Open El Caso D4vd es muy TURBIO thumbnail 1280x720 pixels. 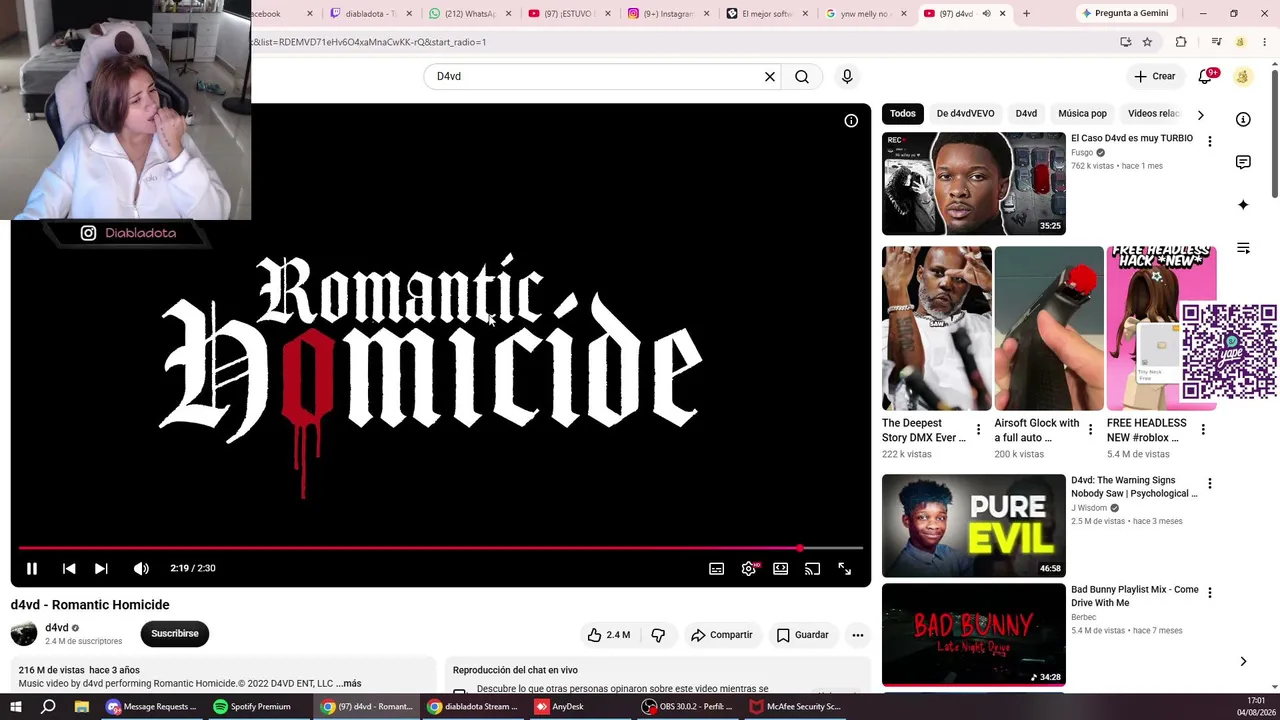coord(974,184)
